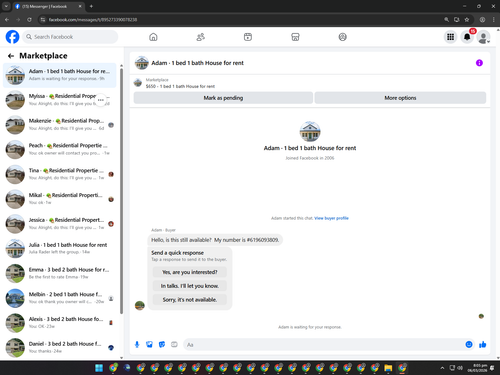Screen dimensions: 500x375
Task: Click the browser zoom magnifier icon
Action: [446, 20]
